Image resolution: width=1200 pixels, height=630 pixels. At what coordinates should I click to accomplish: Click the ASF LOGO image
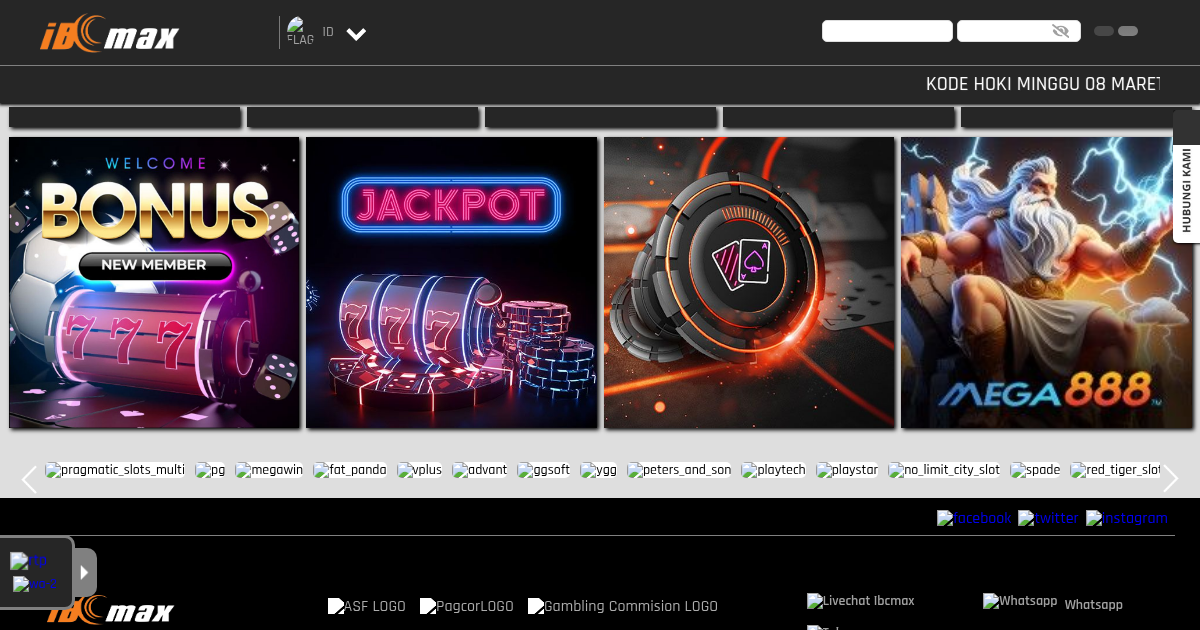[x=367, y=606]
